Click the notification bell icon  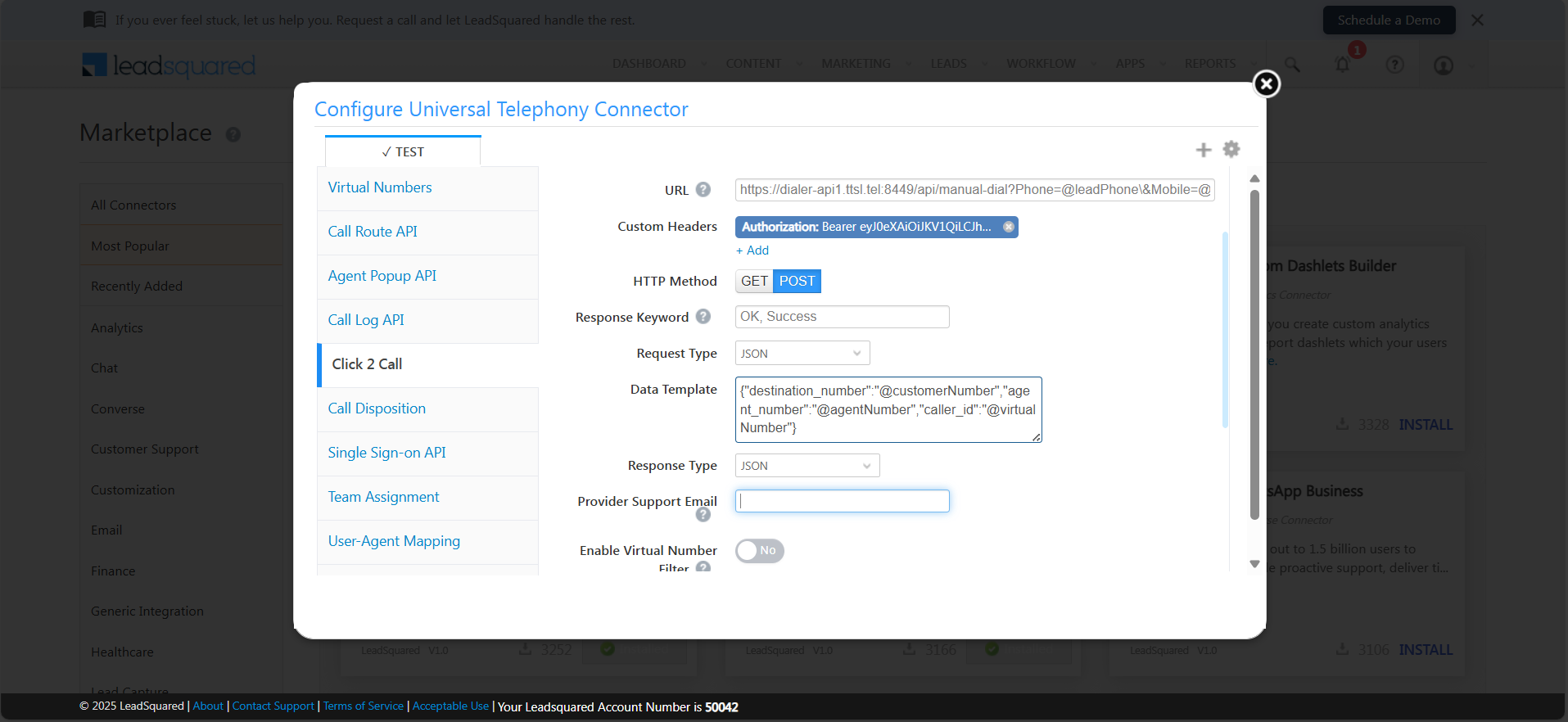(1343, 64)
